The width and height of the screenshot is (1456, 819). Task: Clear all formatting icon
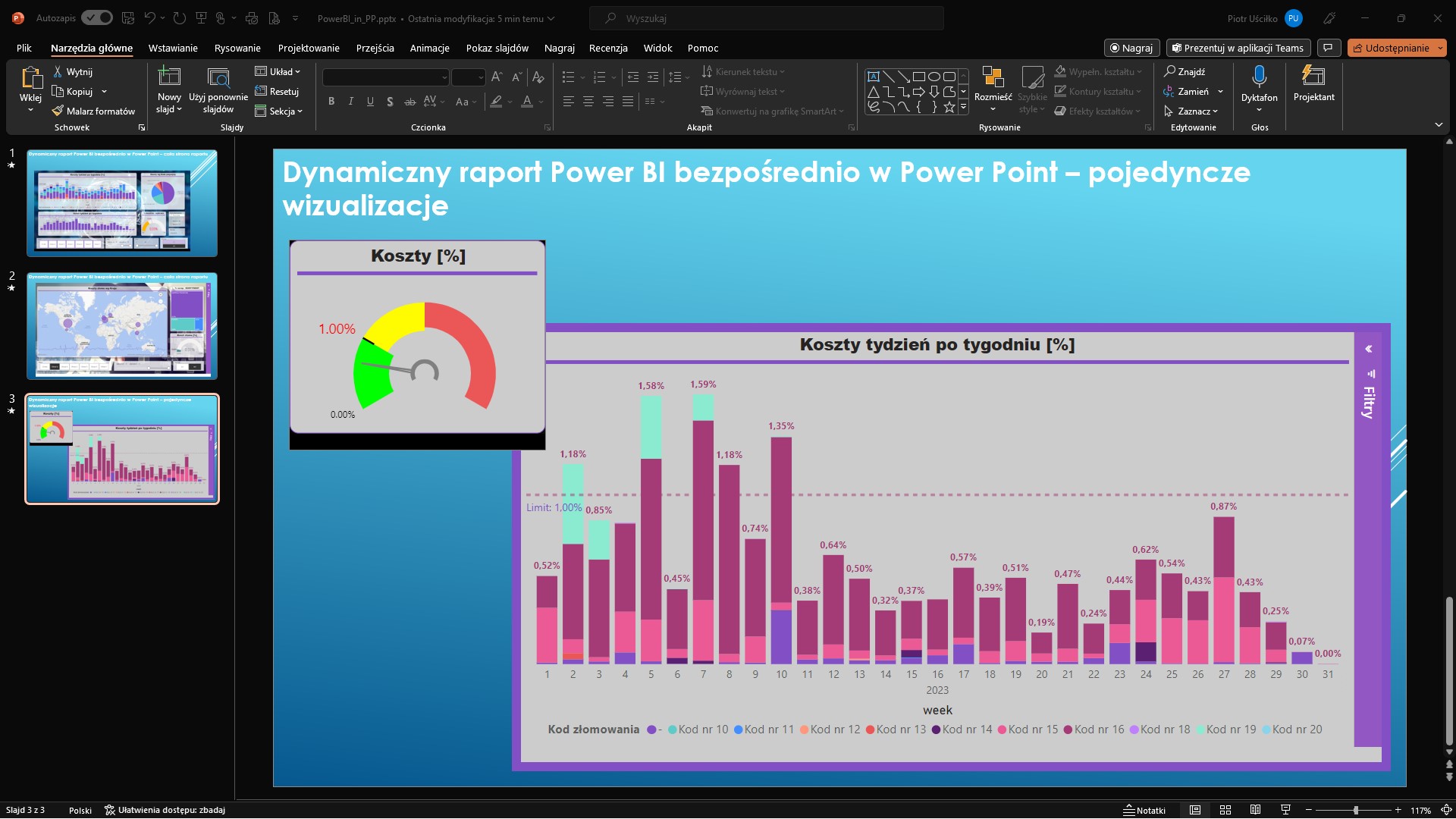coord(538,77)
